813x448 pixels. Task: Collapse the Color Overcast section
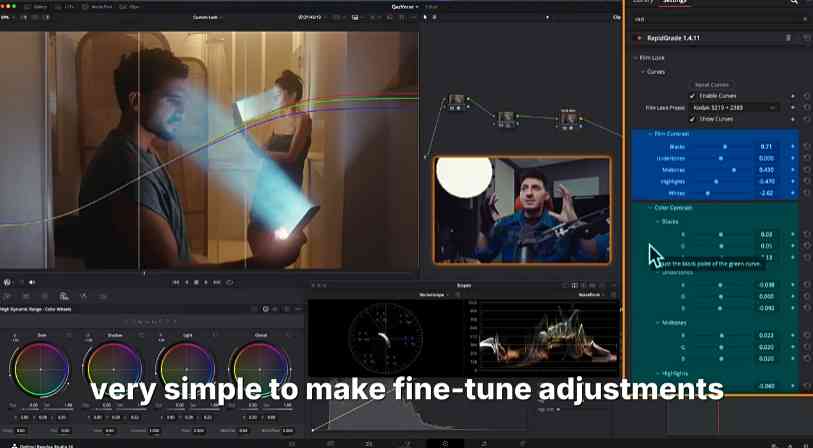(x=649, y=207)
